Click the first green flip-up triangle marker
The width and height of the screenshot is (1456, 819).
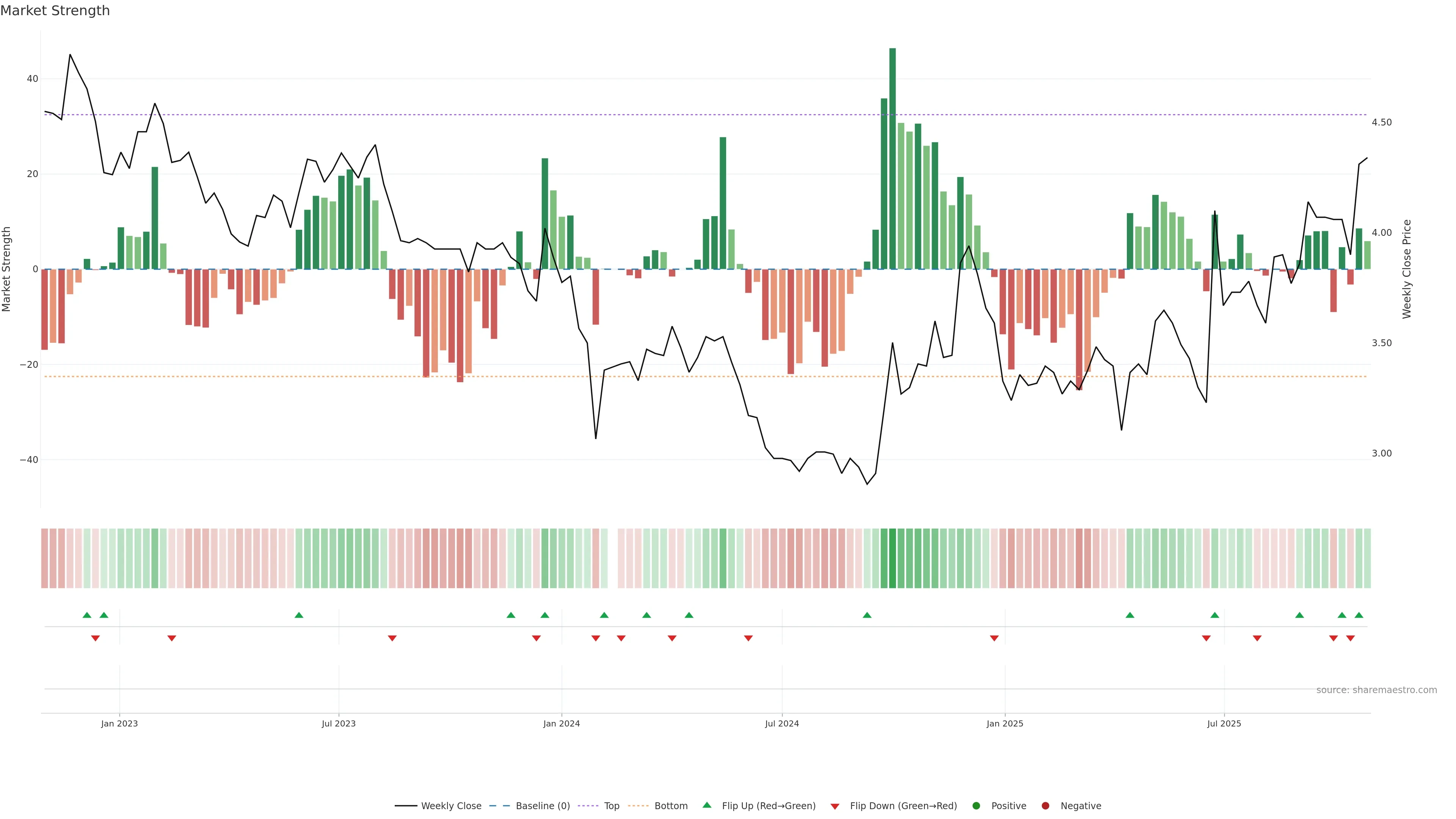pyautogui.click(x=86, y=615)
